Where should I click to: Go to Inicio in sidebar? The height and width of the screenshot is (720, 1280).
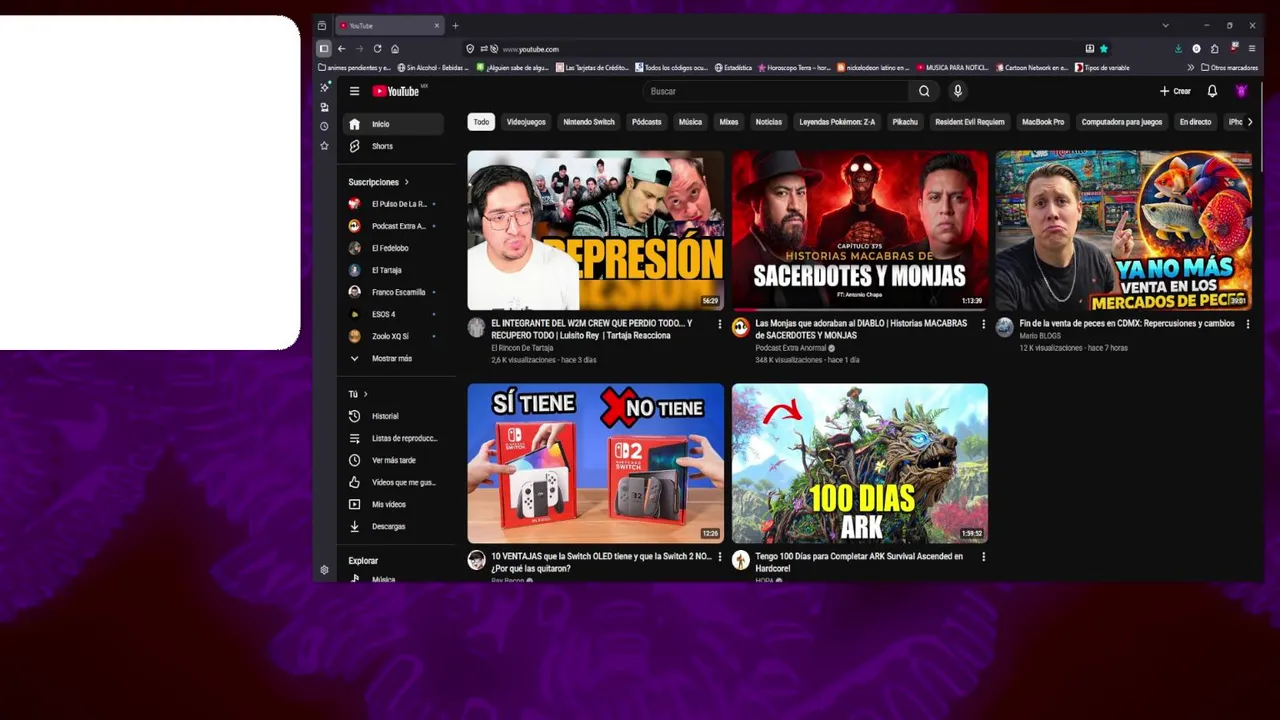[393, 124]
